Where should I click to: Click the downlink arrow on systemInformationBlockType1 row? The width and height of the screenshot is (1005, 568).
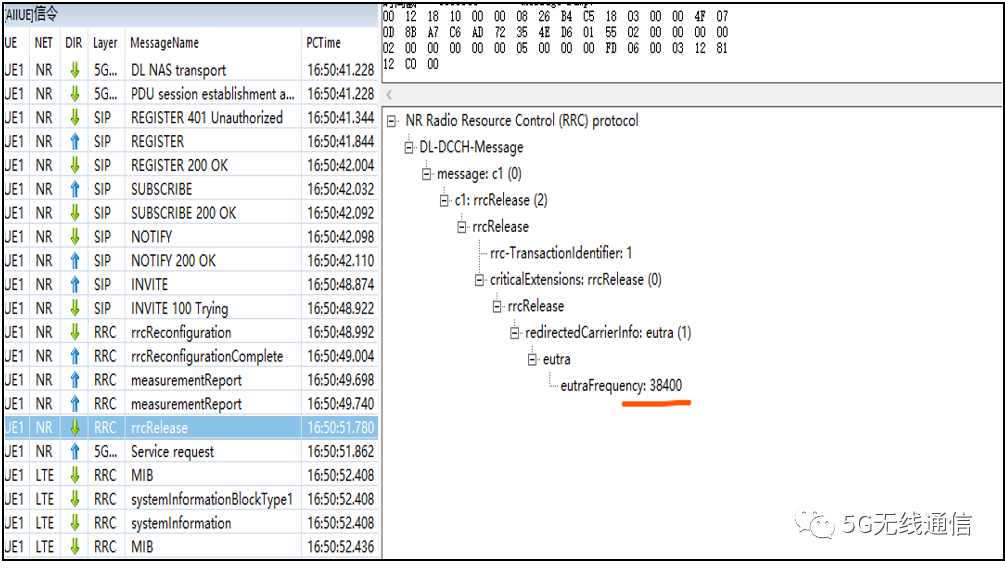click(x=75, y=499)
